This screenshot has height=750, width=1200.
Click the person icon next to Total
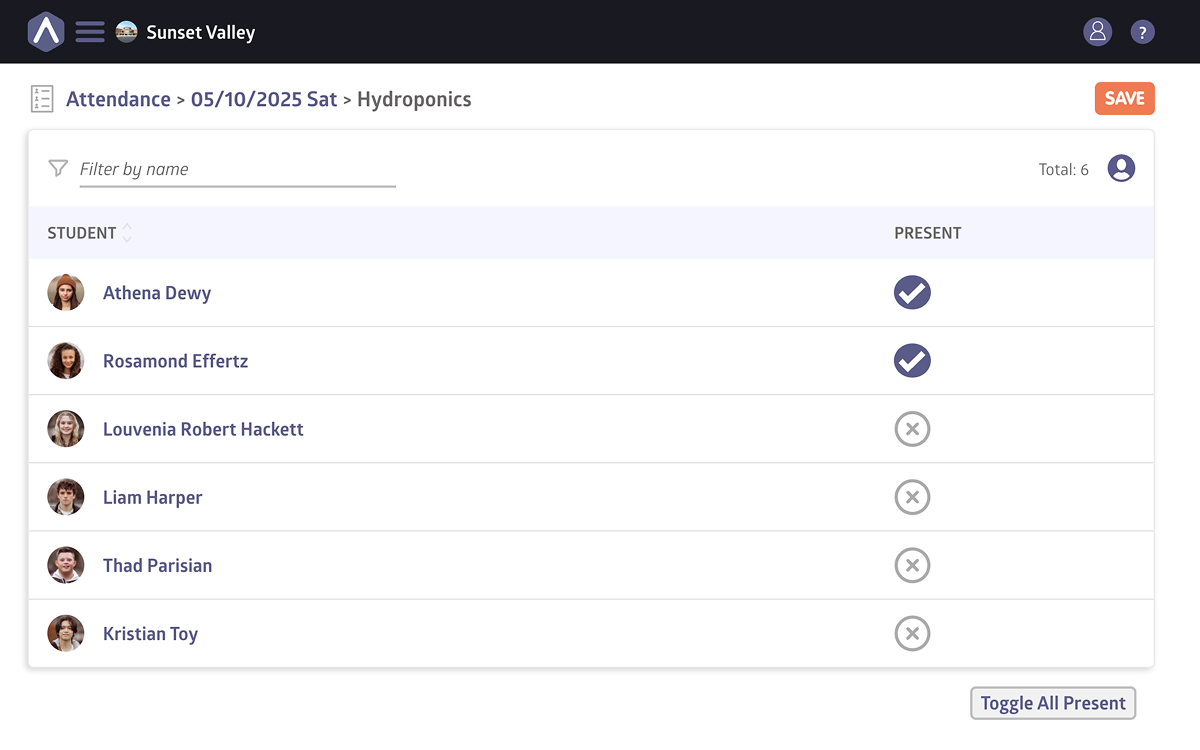[x=1121, y=169]
